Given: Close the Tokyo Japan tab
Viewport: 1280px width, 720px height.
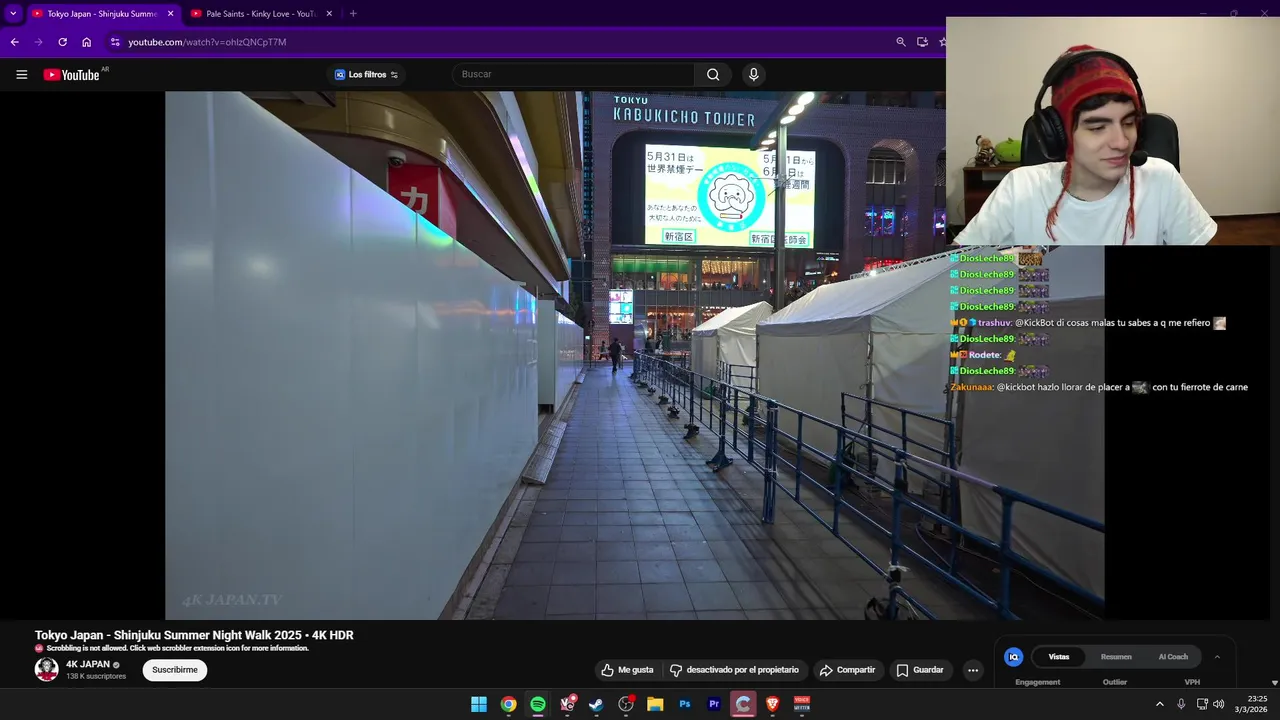Looking at the screenshot, I should (170, 14).
